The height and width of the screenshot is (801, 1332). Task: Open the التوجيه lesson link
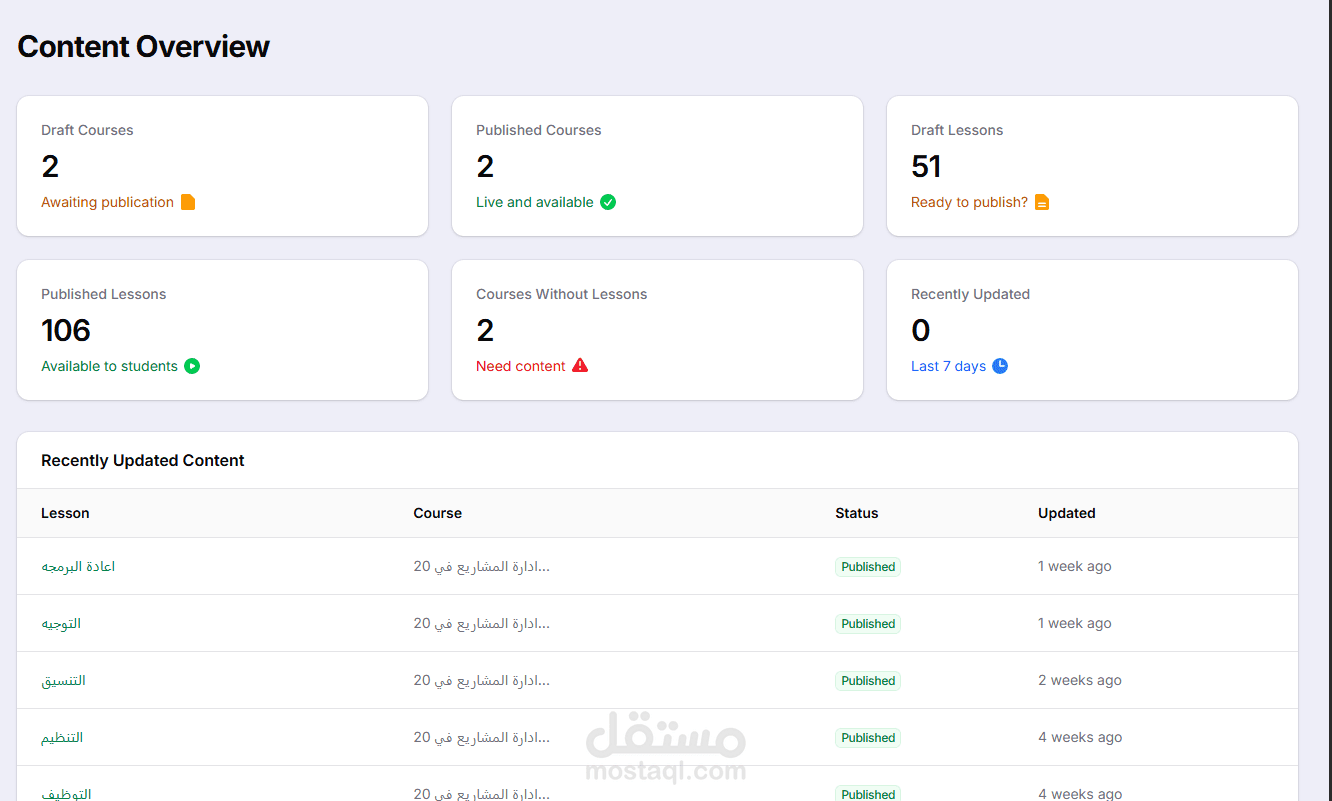click(x=61, y=623)
